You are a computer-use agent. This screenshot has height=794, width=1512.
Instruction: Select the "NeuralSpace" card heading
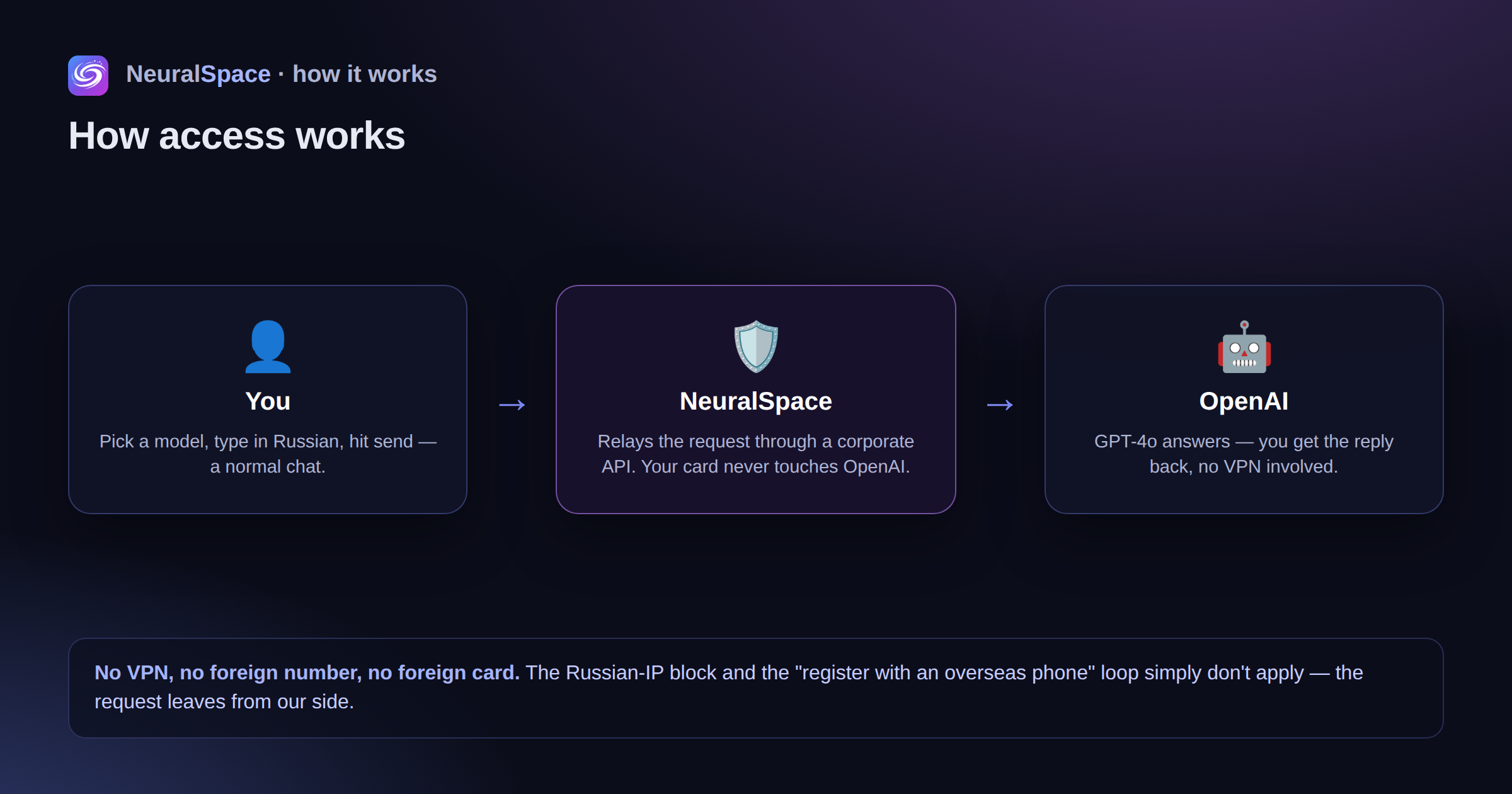click(x=756, y=401)
